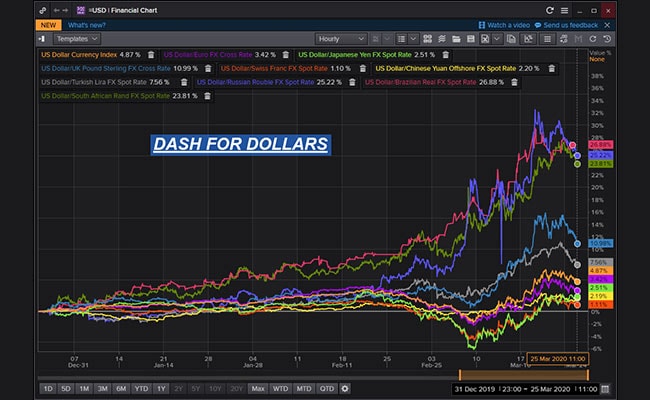Open the calendar picker icon
650x400 pixels.
click(605, 389)
